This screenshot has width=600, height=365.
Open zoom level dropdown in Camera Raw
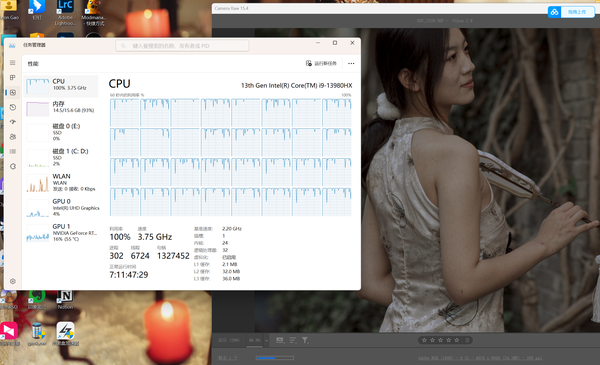(x=266, y=340)
